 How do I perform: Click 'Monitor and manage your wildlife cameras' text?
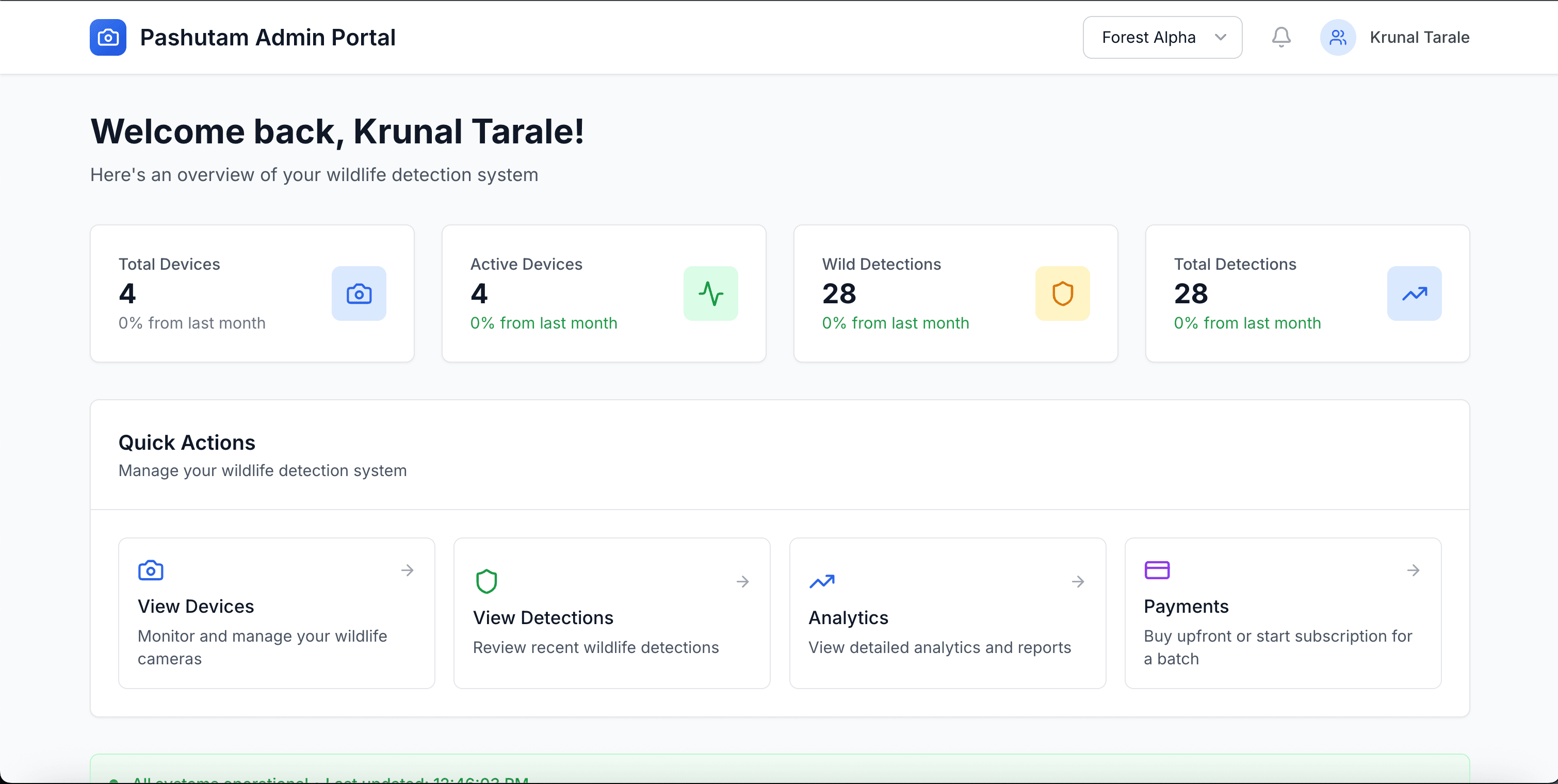coord(263,647)
